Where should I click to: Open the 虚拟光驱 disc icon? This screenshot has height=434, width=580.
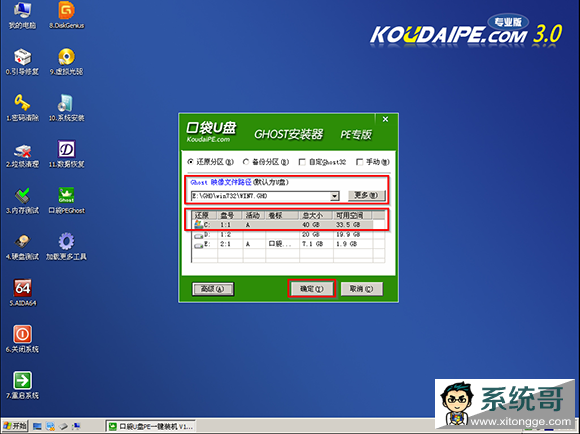67,61
